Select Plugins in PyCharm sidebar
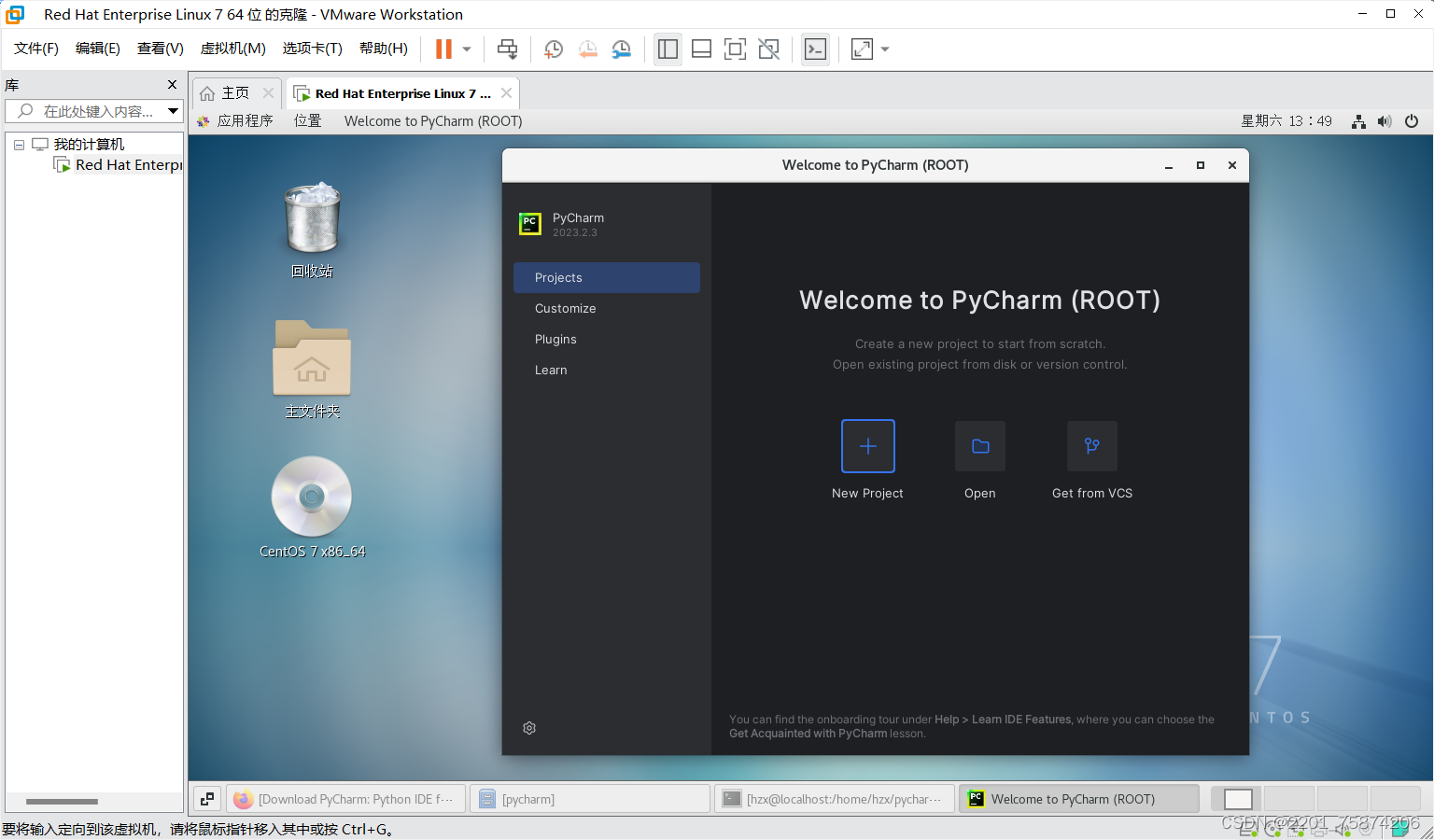 555,339
